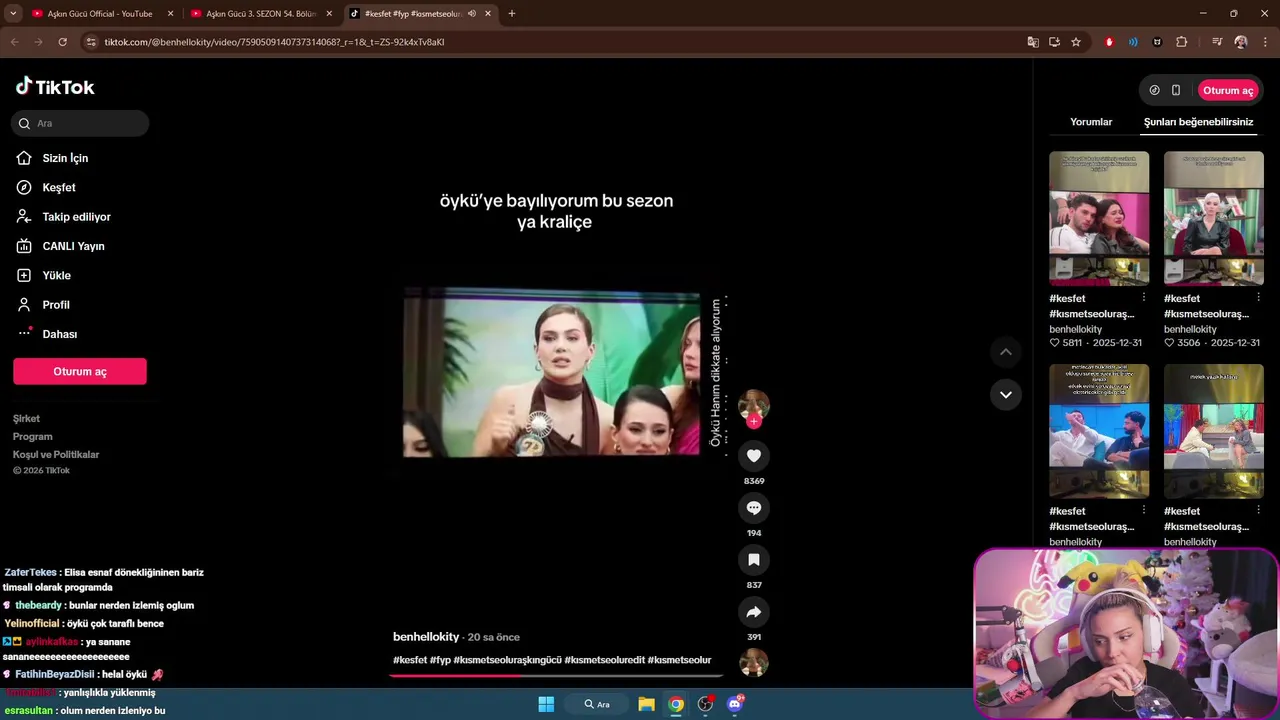Click the #kesfet hashtag in the caption
1280x720 pixels.
[x=410, y=660]
